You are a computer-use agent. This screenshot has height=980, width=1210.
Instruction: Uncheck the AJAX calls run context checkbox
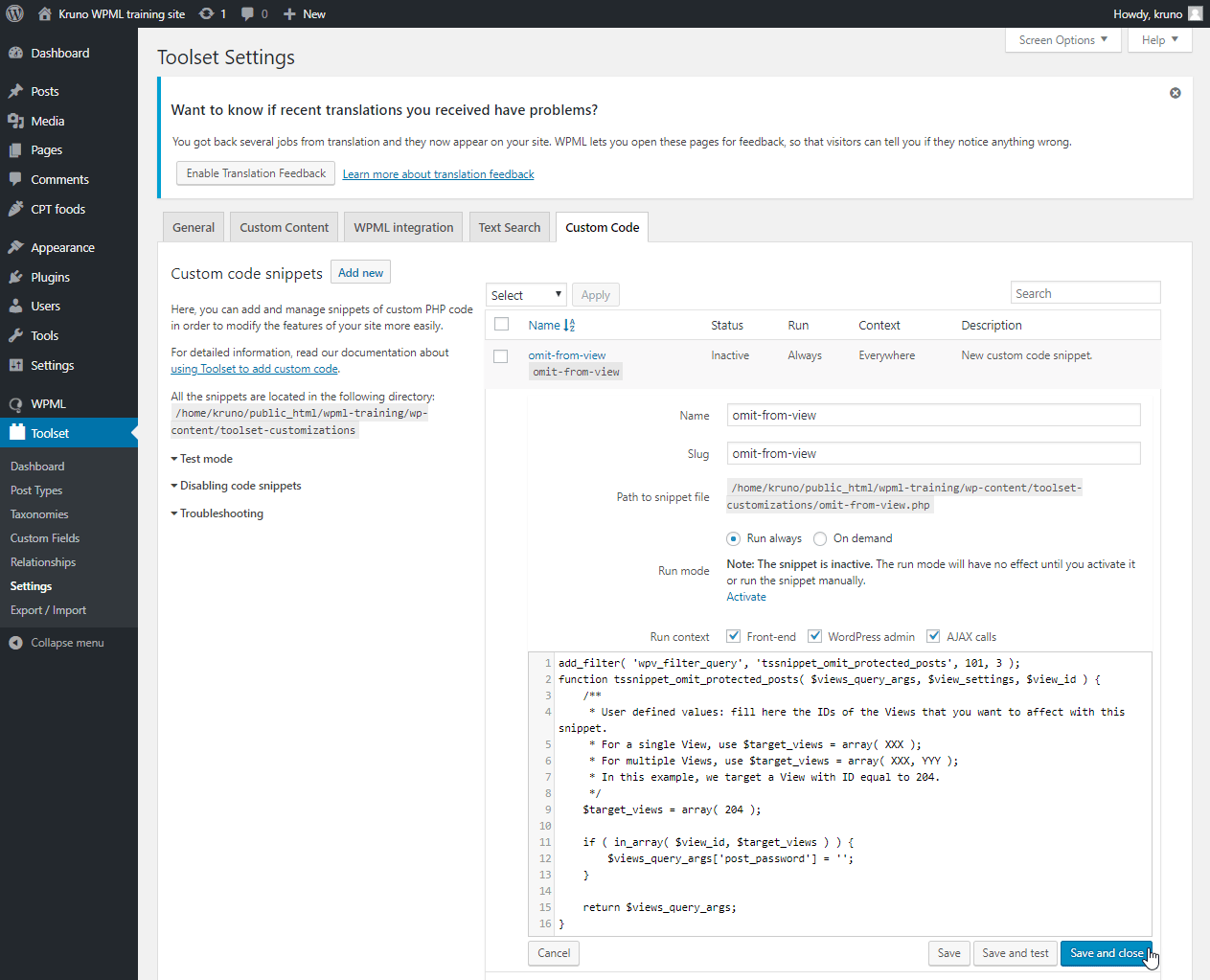point(933,635)
